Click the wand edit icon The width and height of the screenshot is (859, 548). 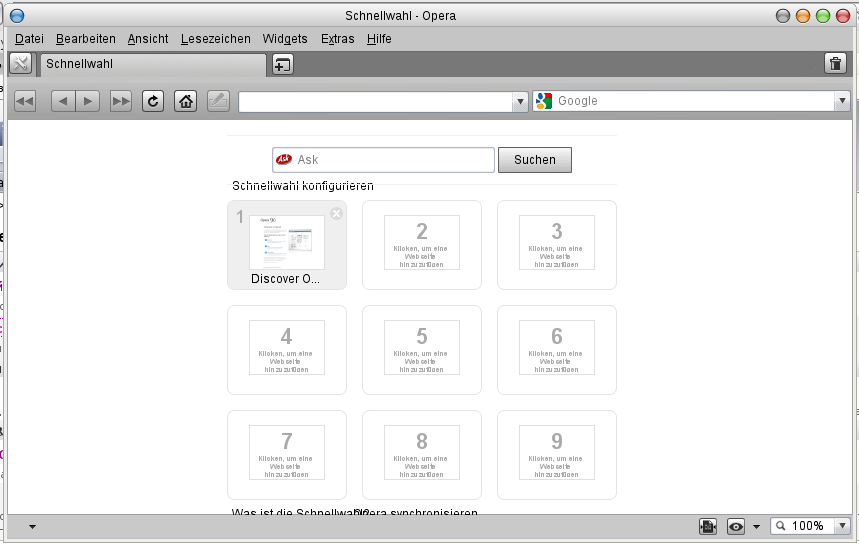click(x=218, y=101)
